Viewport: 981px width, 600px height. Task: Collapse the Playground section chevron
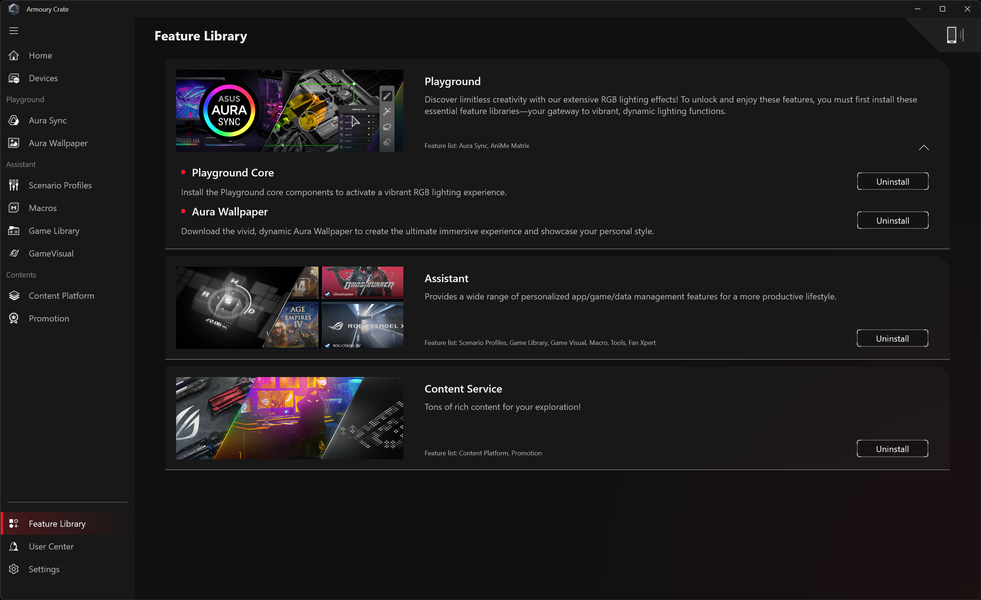923,148
